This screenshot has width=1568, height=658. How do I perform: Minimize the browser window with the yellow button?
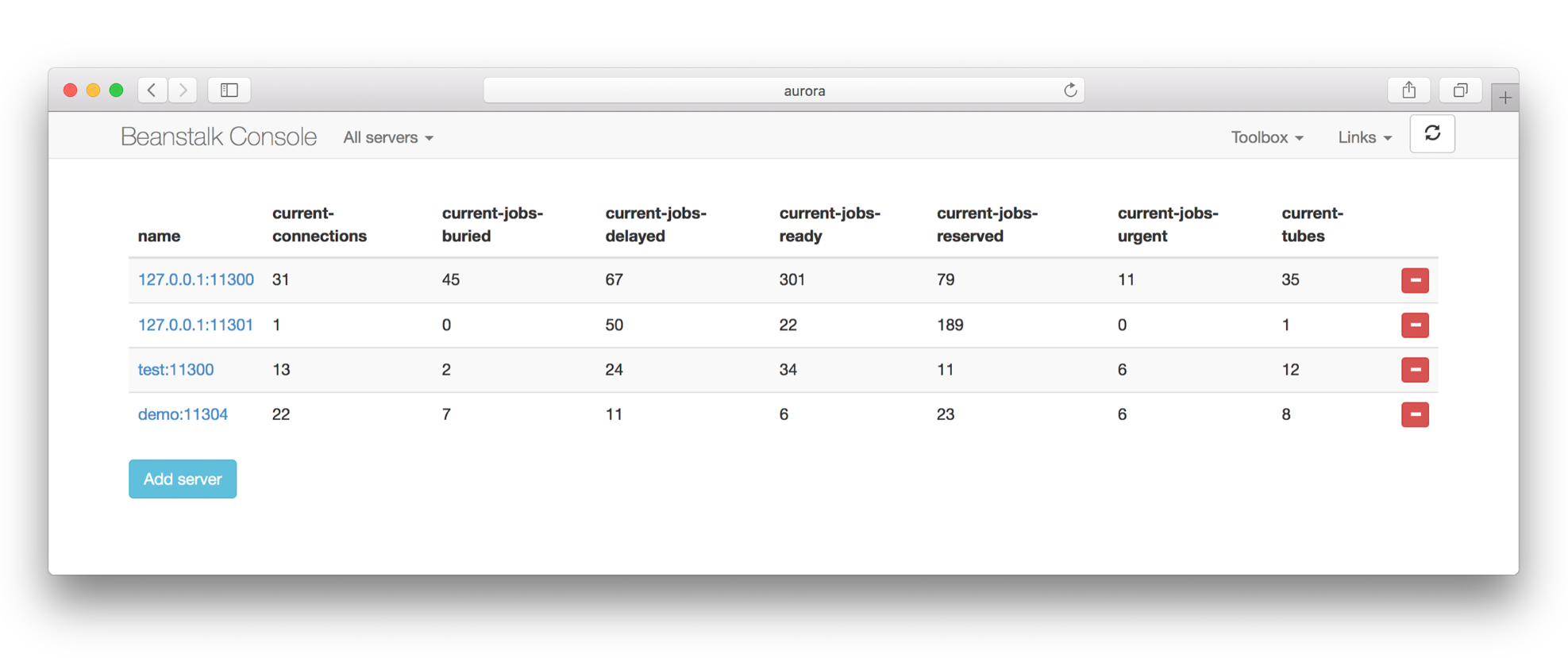tap(93, 90)
